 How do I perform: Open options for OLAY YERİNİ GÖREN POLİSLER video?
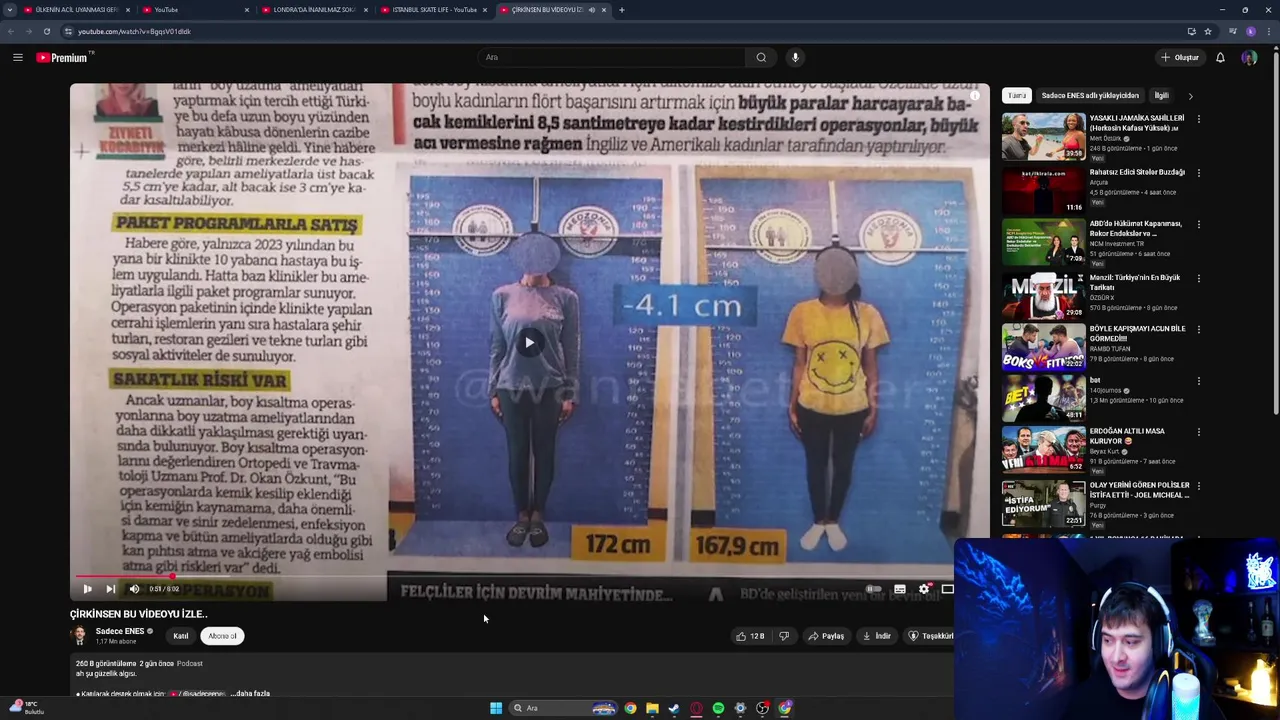pyautogui.click(x=1199, y=486)
